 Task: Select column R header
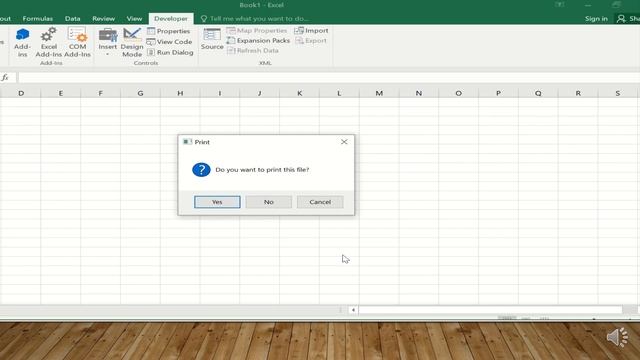tap(578, 93)
